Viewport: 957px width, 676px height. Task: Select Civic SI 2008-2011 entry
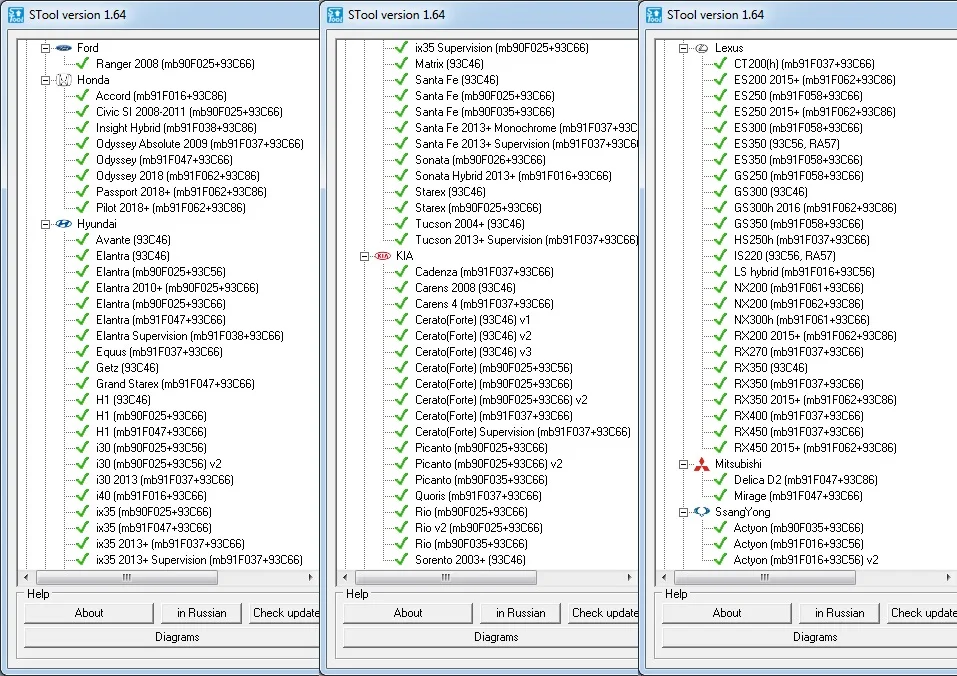point(189,112)
